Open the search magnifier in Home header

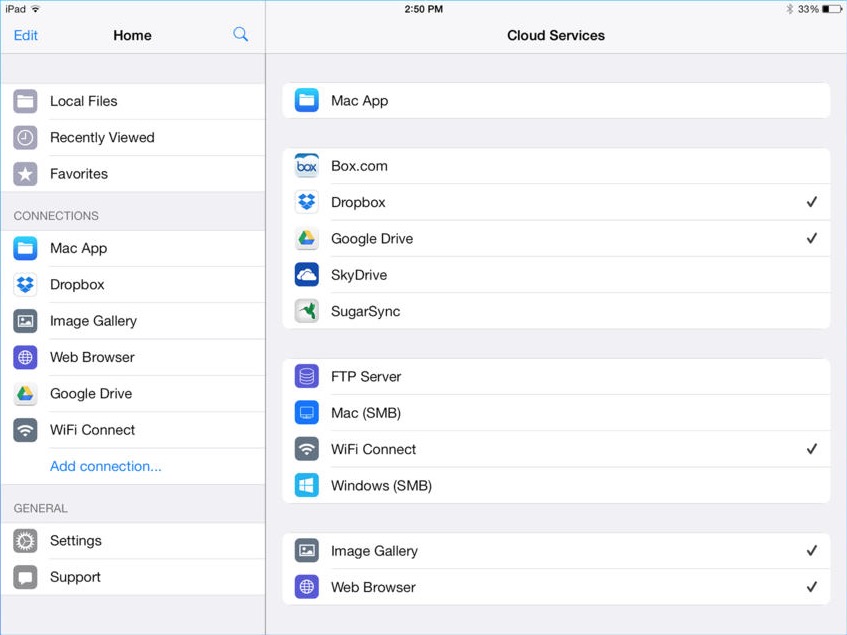pyautogui.click(x=240, y=35)
